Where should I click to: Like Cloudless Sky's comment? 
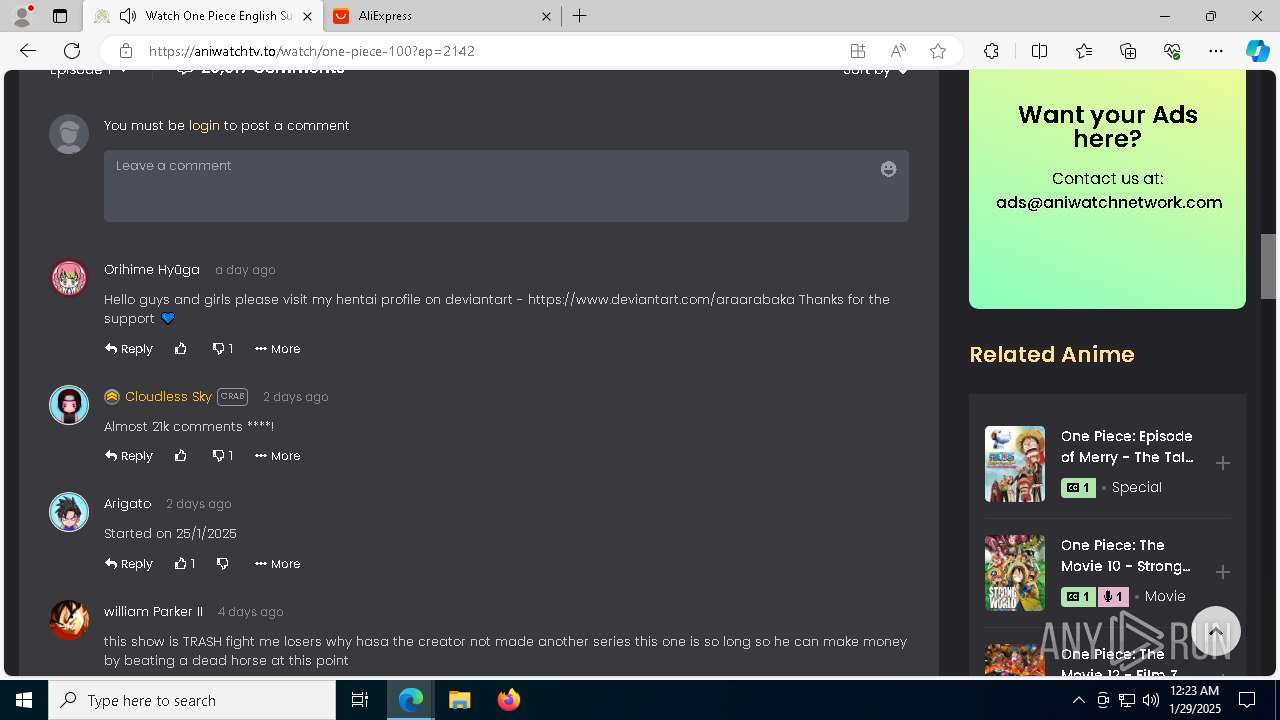181,456
